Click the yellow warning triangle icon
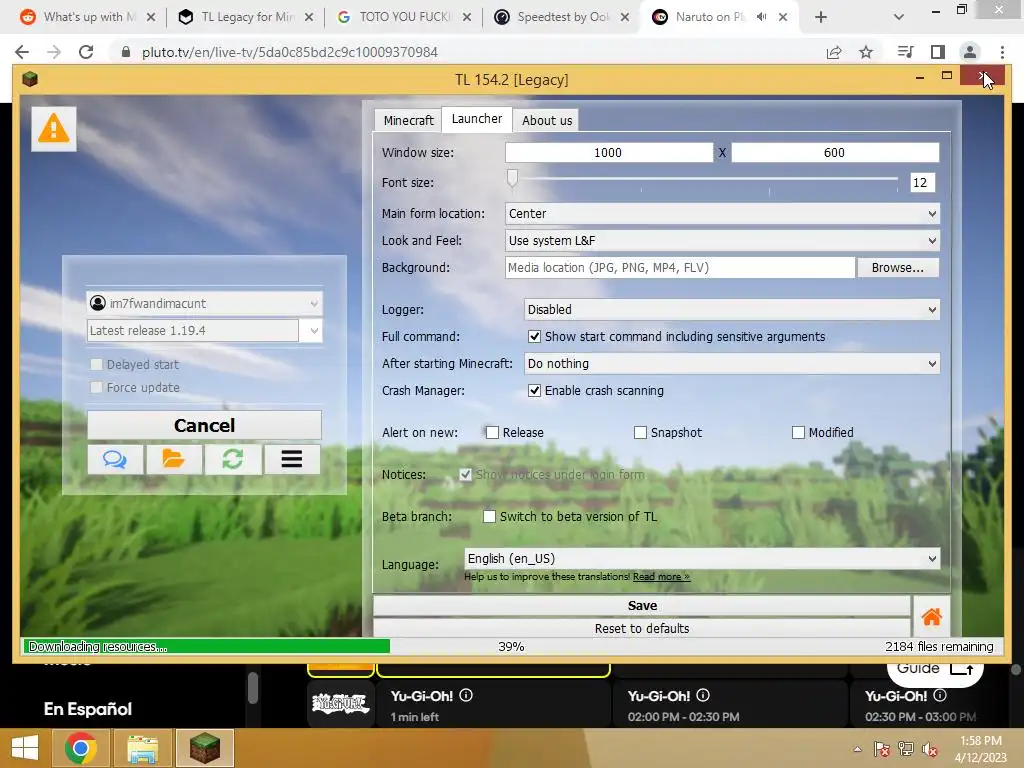This screenshot has width=1024, height=768. coord(54,129)
